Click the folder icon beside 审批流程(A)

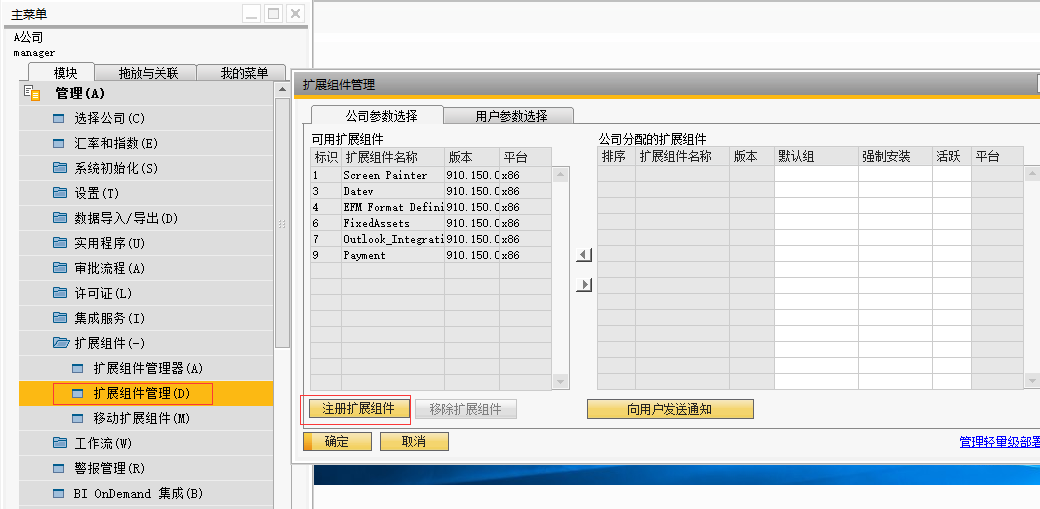click(x=60, y=268)
